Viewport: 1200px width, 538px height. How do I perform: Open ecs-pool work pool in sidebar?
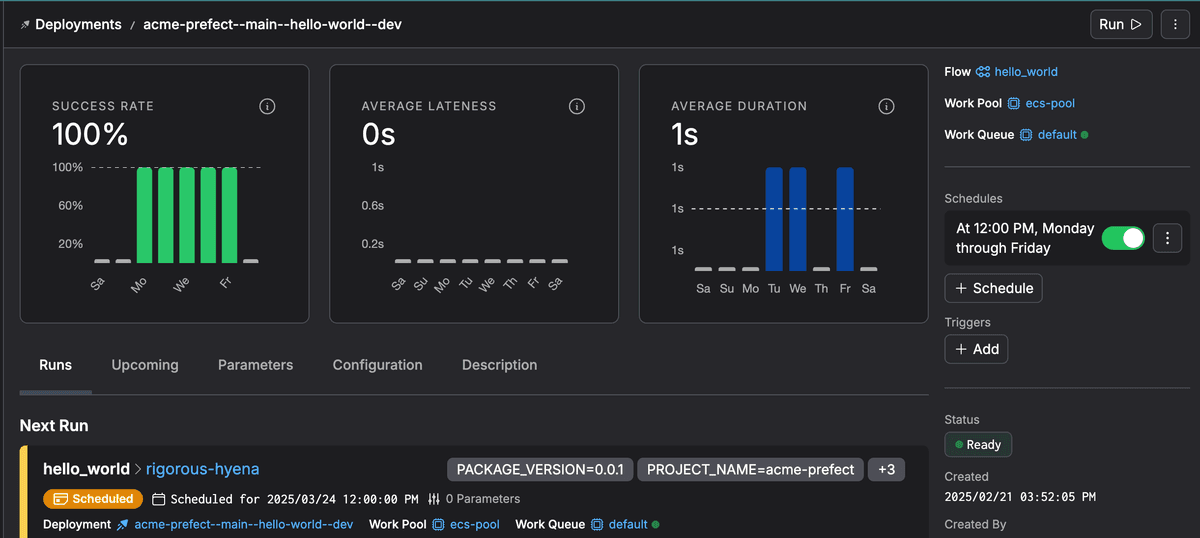(1050, 103)
